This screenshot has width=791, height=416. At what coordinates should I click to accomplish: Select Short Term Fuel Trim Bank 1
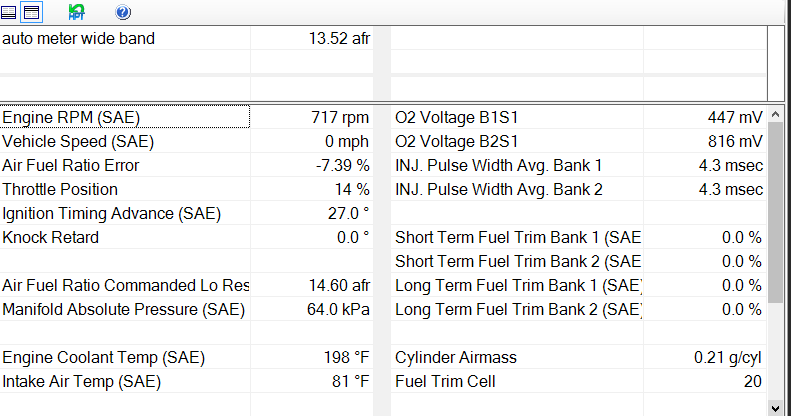[517, 237]
